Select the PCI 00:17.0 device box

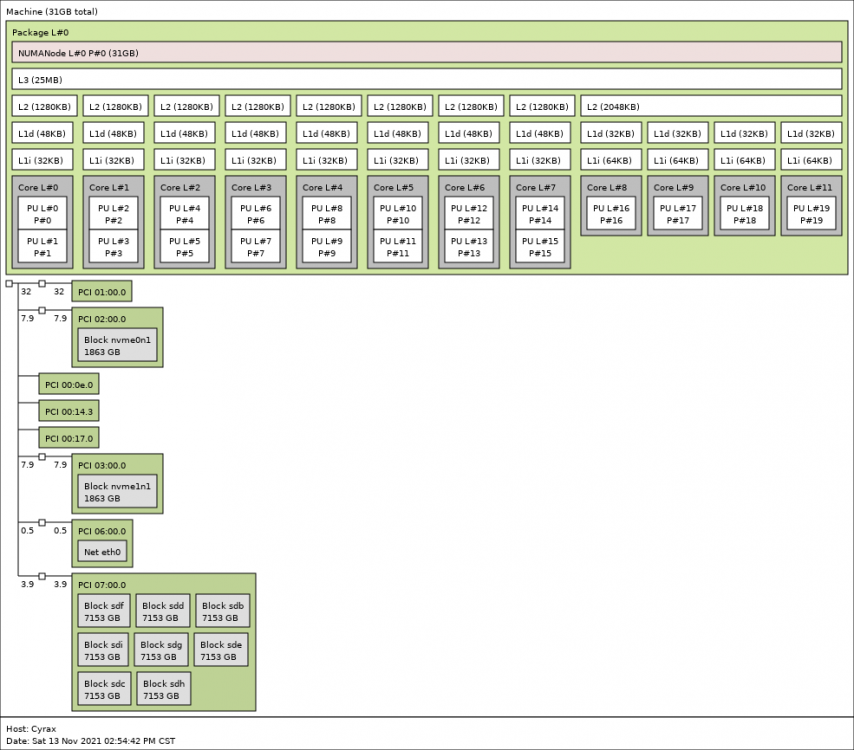coord(69,438)
